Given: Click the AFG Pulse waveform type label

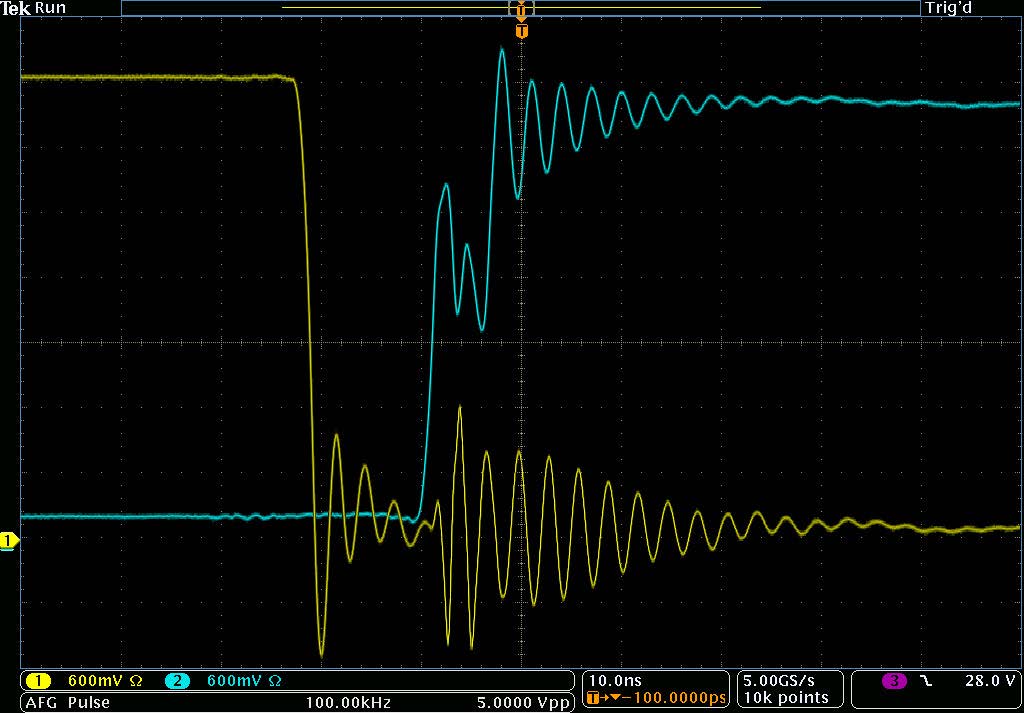Looking at the screenshot, I should pos(67,702).
